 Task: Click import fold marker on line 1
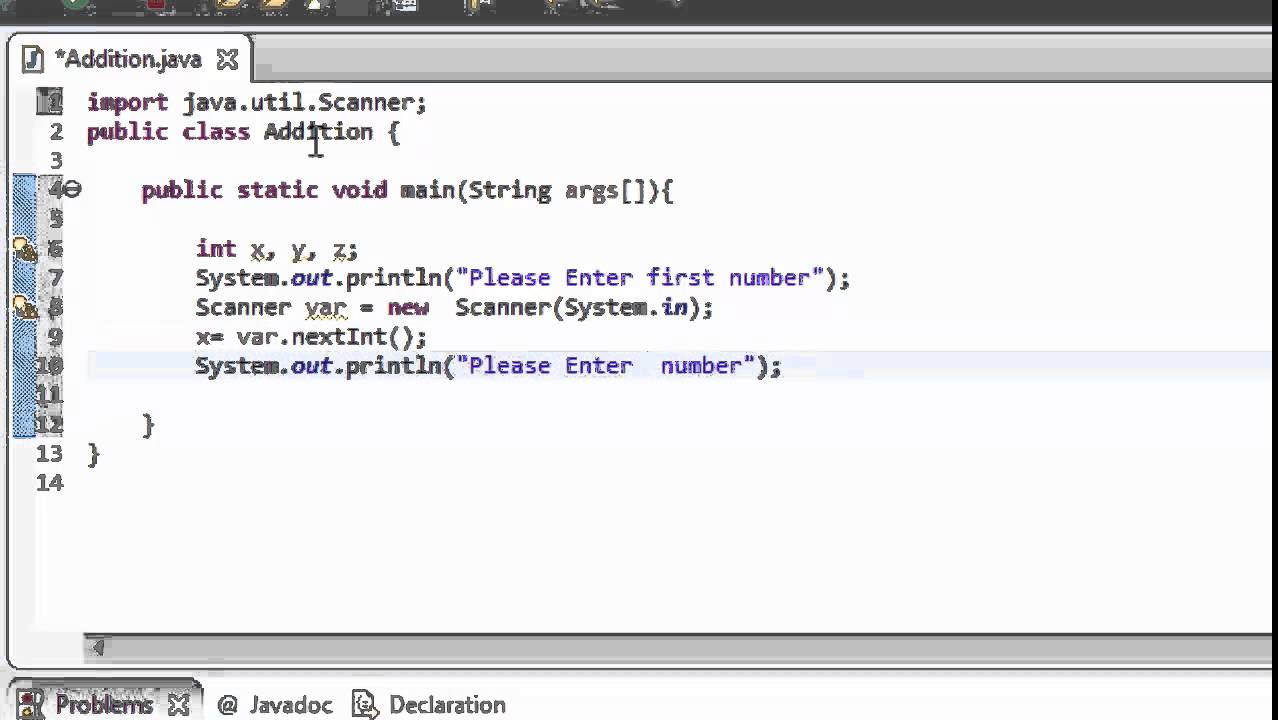click(x=50, y=101)
